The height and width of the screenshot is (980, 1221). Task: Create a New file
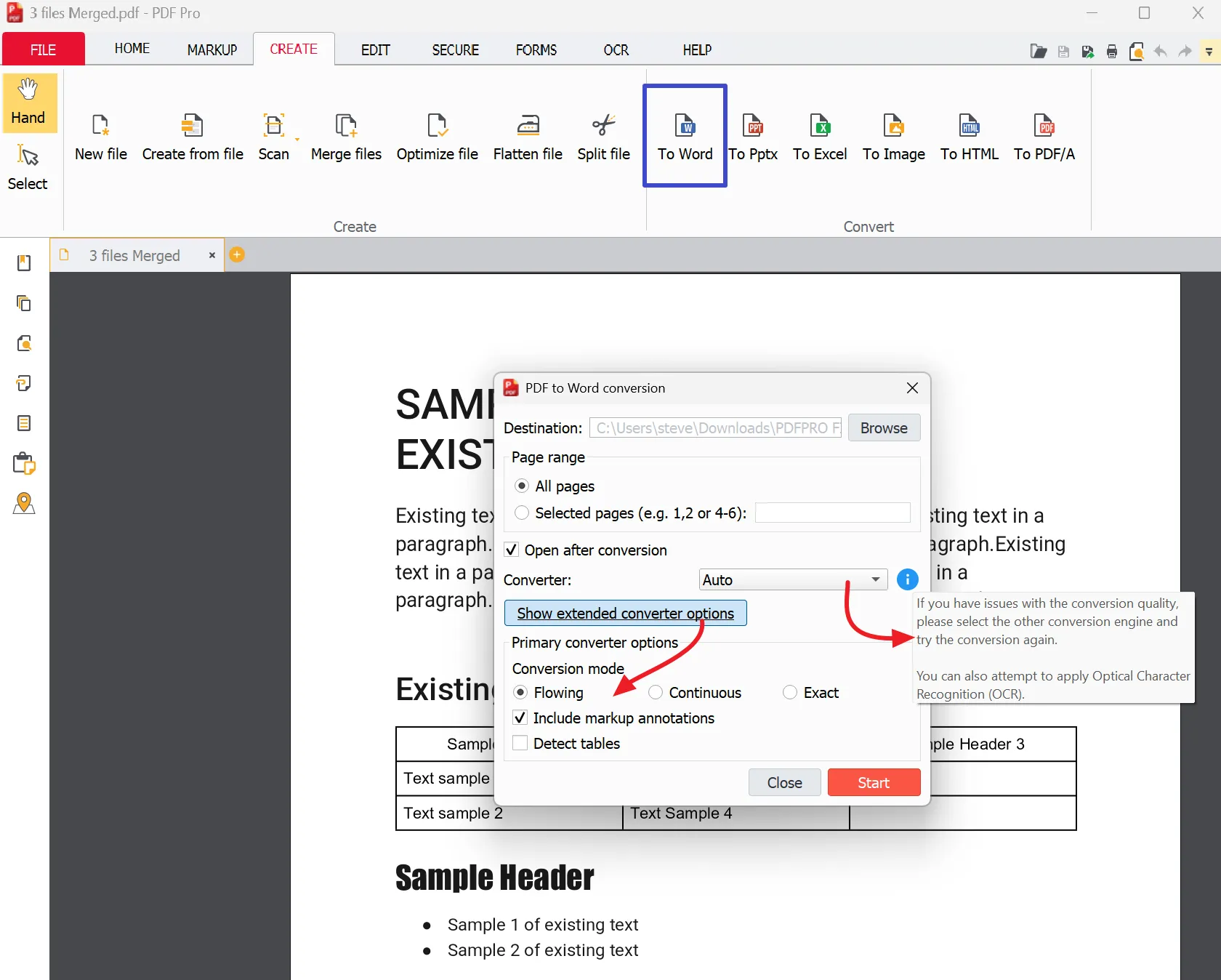[x=101, y=137]
